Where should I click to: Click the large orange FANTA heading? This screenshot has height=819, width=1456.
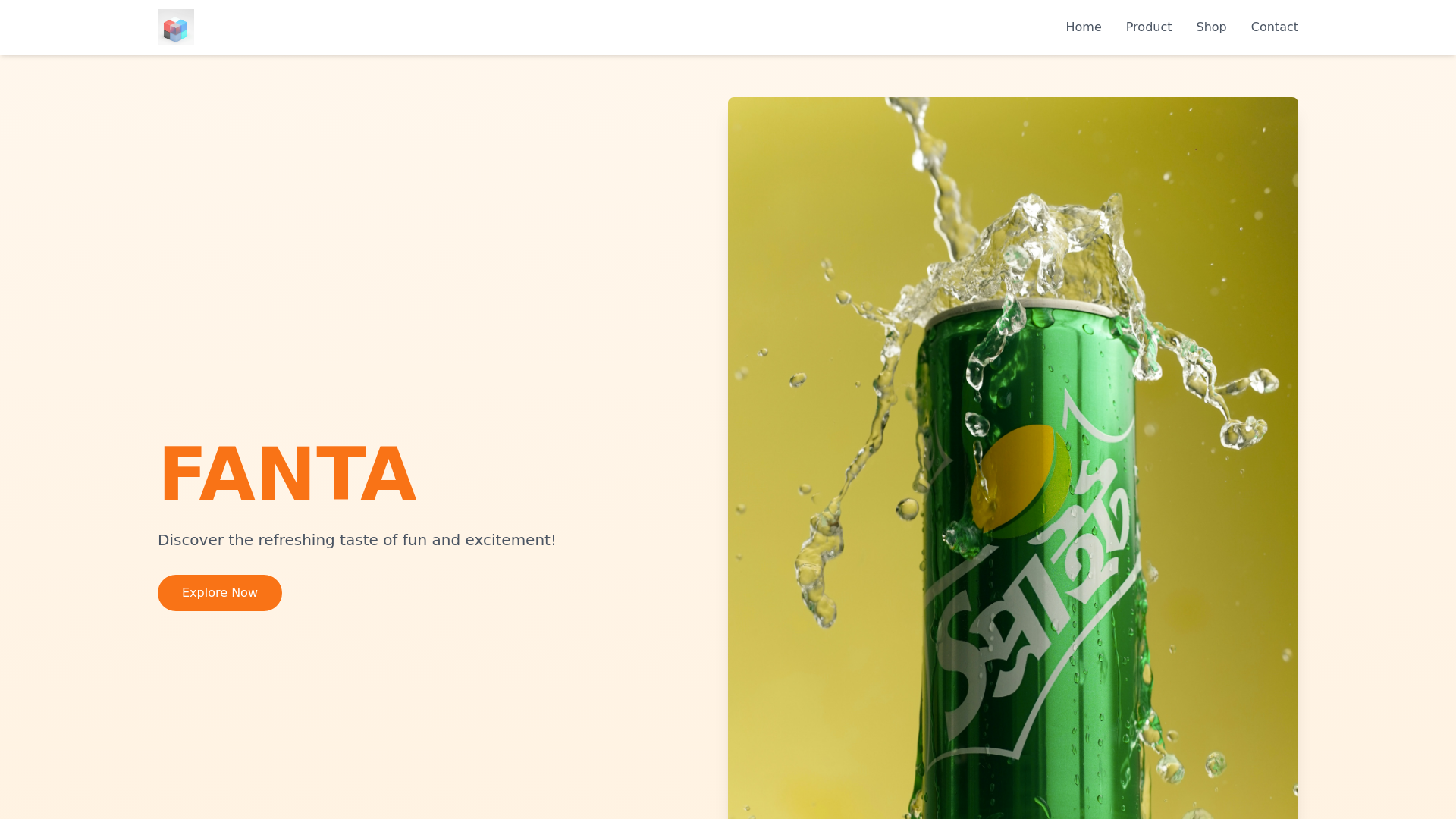pos(288,474)
